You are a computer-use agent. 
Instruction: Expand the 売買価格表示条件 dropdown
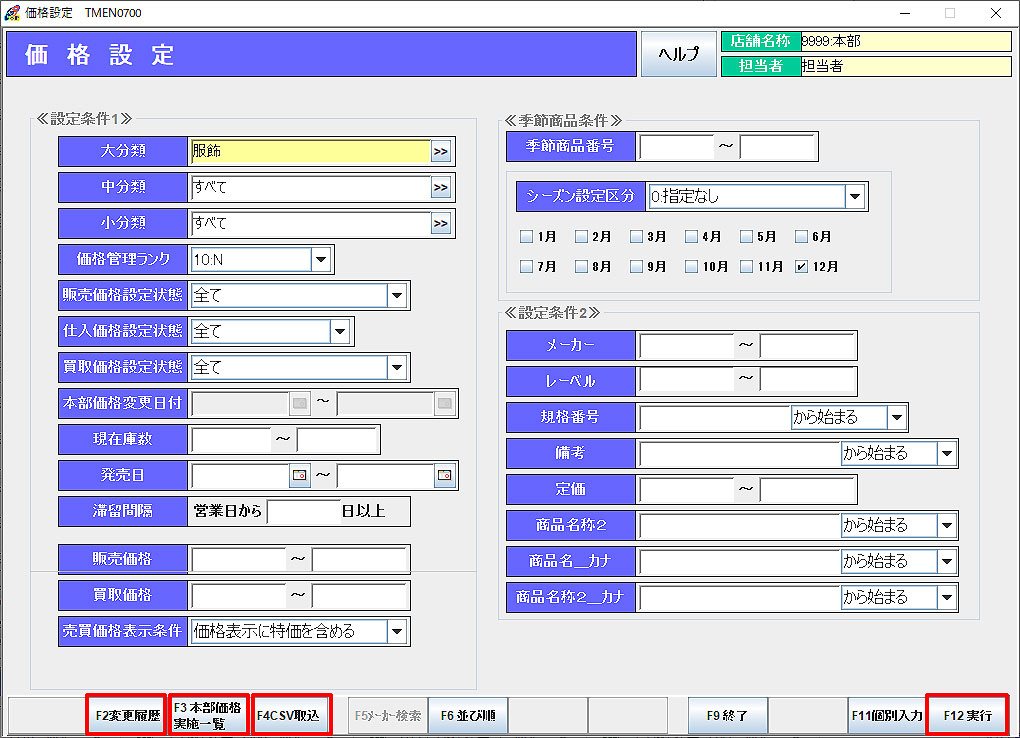[397, 631]
